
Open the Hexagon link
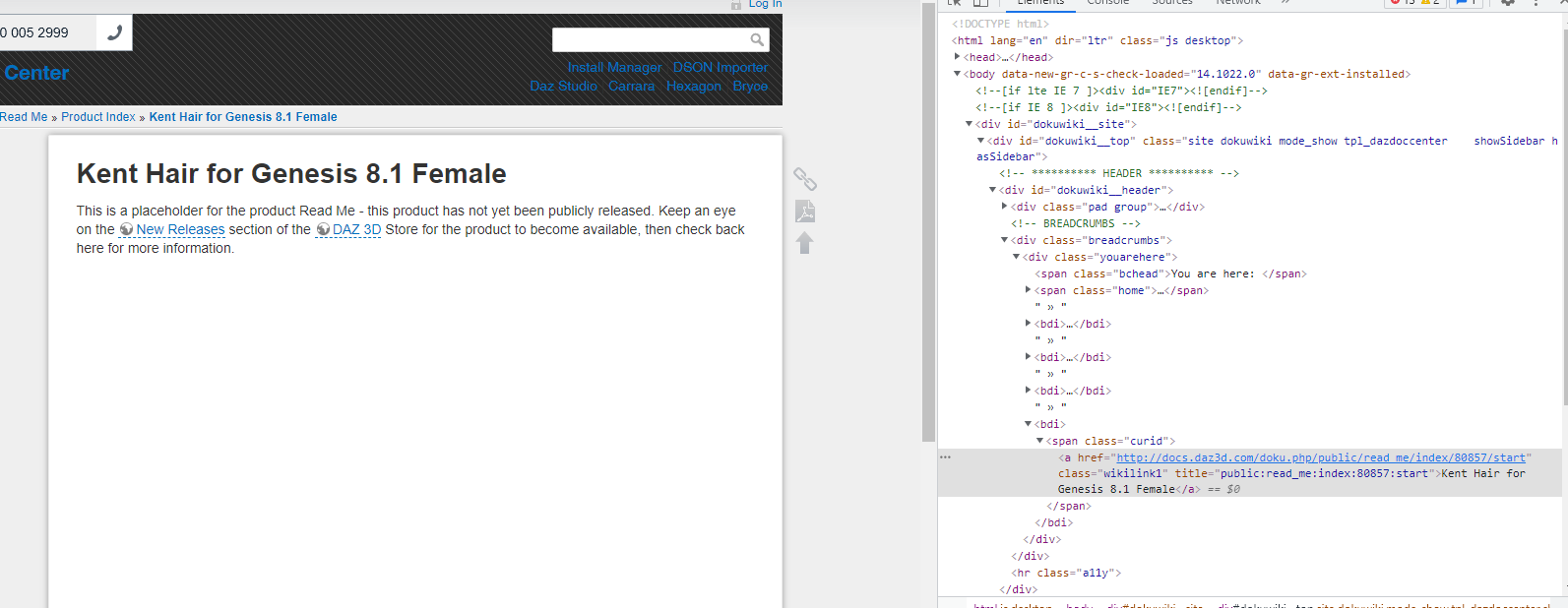pos(693,86)
